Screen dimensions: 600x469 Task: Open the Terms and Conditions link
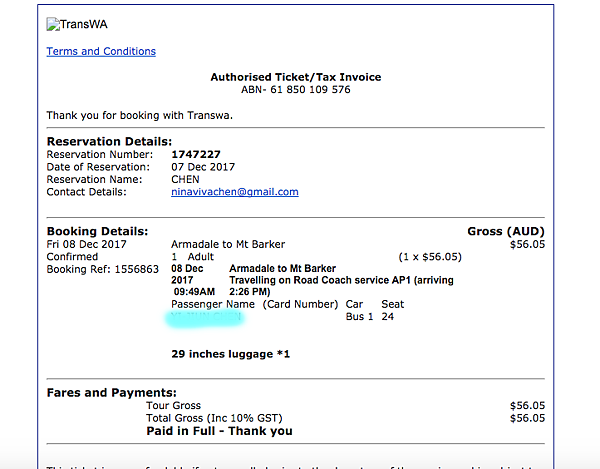101,51
